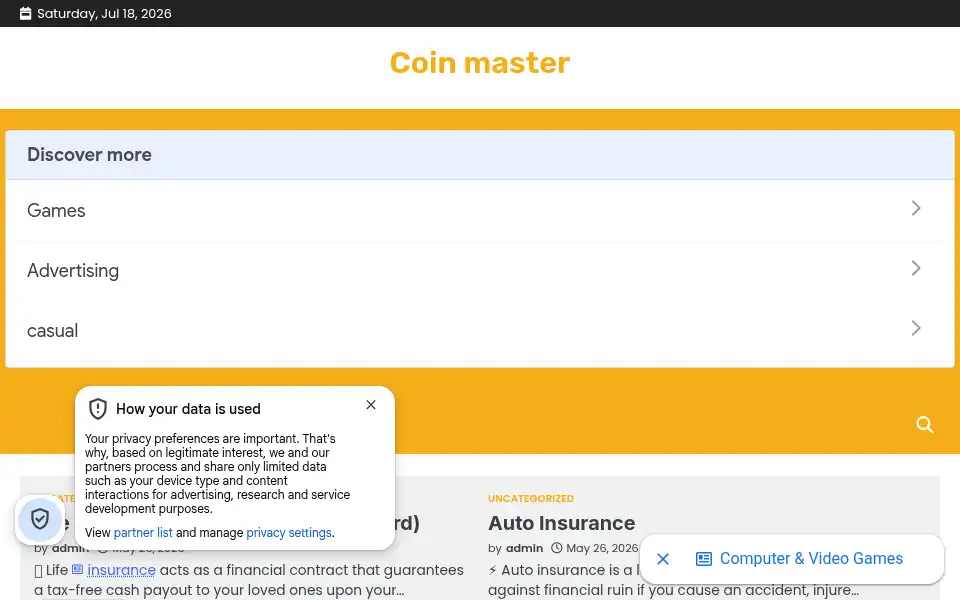Click the Computer & Video Games link
Viewport: 960px width, 600px height.
click(811, 558)
